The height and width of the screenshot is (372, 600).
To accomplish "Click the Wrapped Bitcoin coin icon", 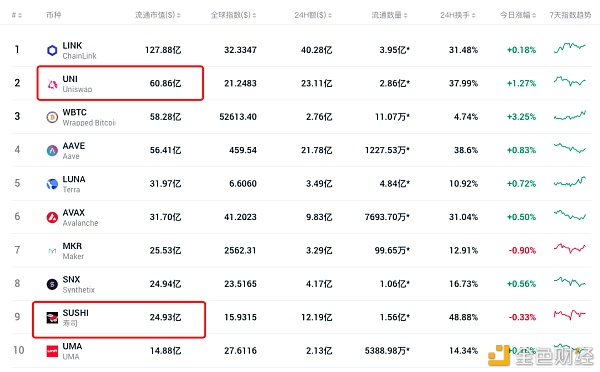I will coord(52,117).
